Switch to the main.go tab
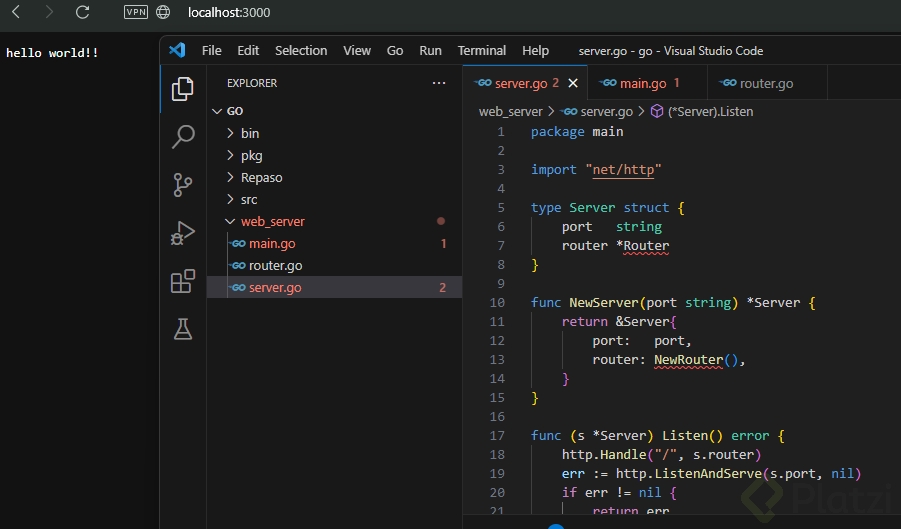The height and width of the screenshot is (529, 901). pos(642,83)
